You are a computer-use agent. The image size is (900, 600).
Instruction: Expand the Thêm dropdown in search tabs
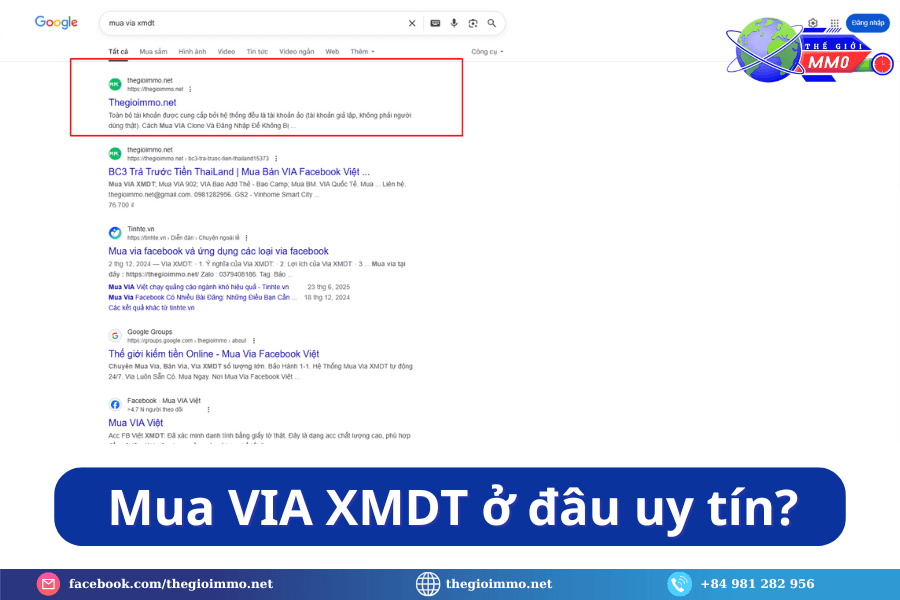point(362,51)
